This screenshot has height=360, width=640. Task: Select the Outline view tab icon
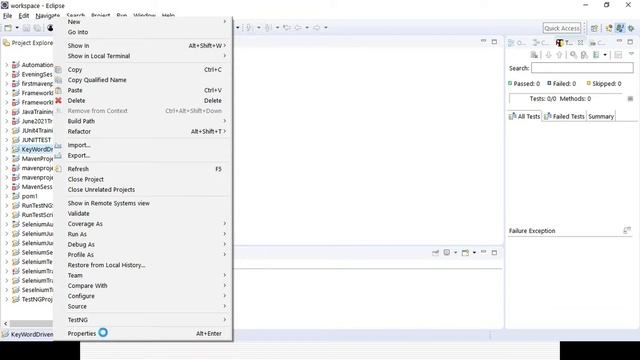(x=511, y=43)
